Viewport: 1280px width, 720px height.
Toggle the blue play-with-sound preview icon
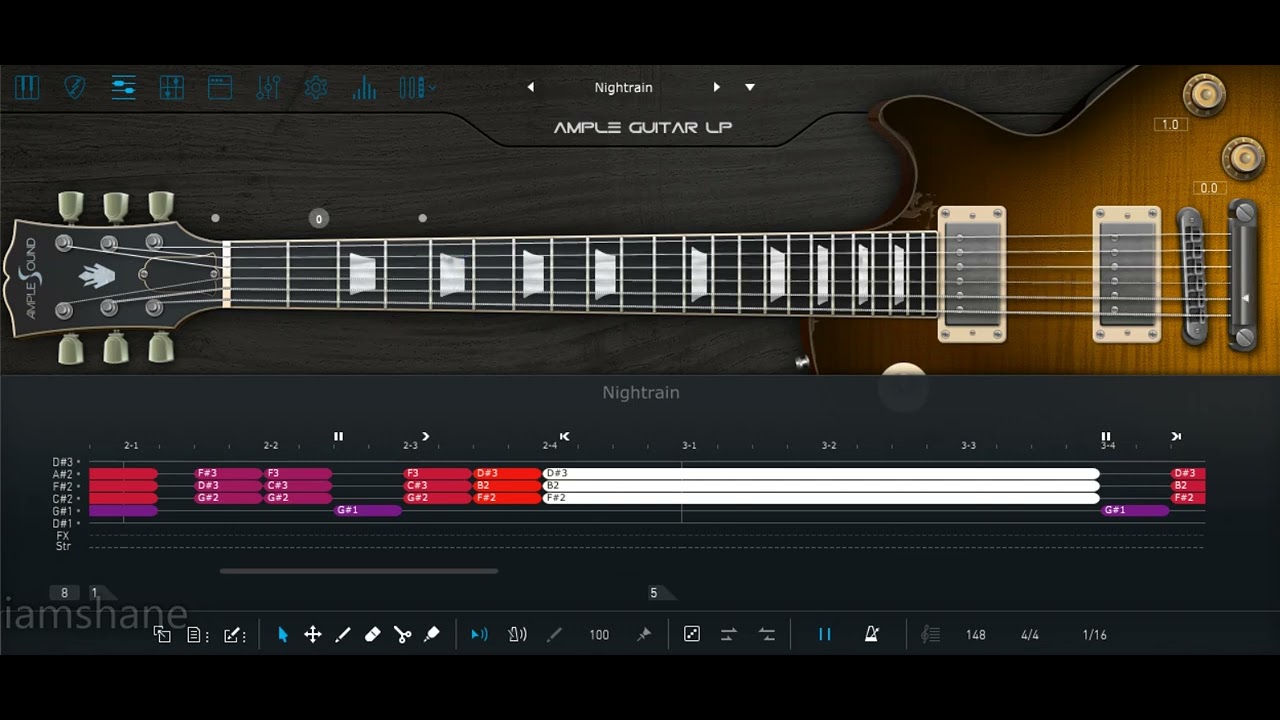(480, 634)
